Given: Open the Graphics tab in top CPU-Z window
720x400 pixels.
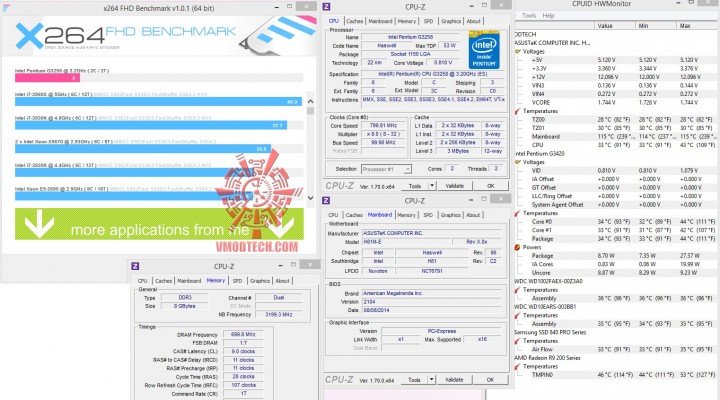Looking at the screenshot, I should (x=451, y=21).
